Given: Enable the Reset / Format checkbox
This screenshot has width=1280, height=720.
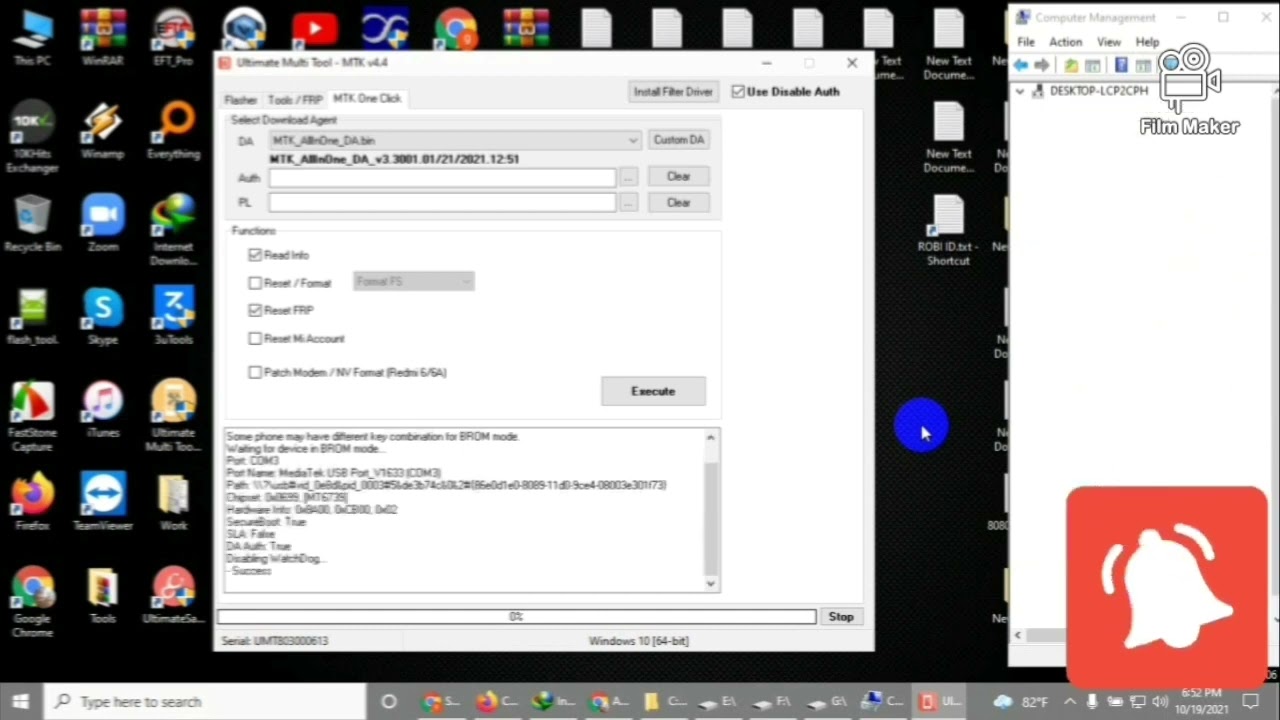Looking at the screenshot, I should pyautogui.click(x=255, y=283).
